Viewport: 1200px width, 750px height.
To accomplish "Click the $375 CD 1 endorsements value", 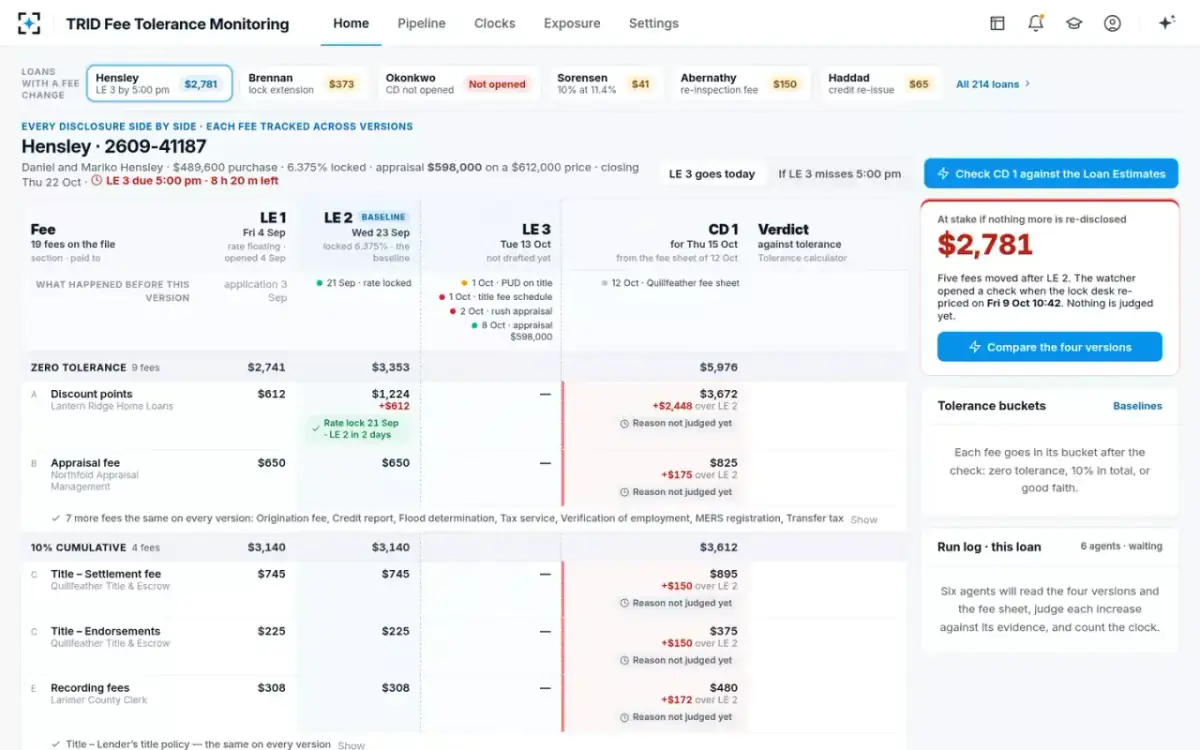I will coord(724,631).
